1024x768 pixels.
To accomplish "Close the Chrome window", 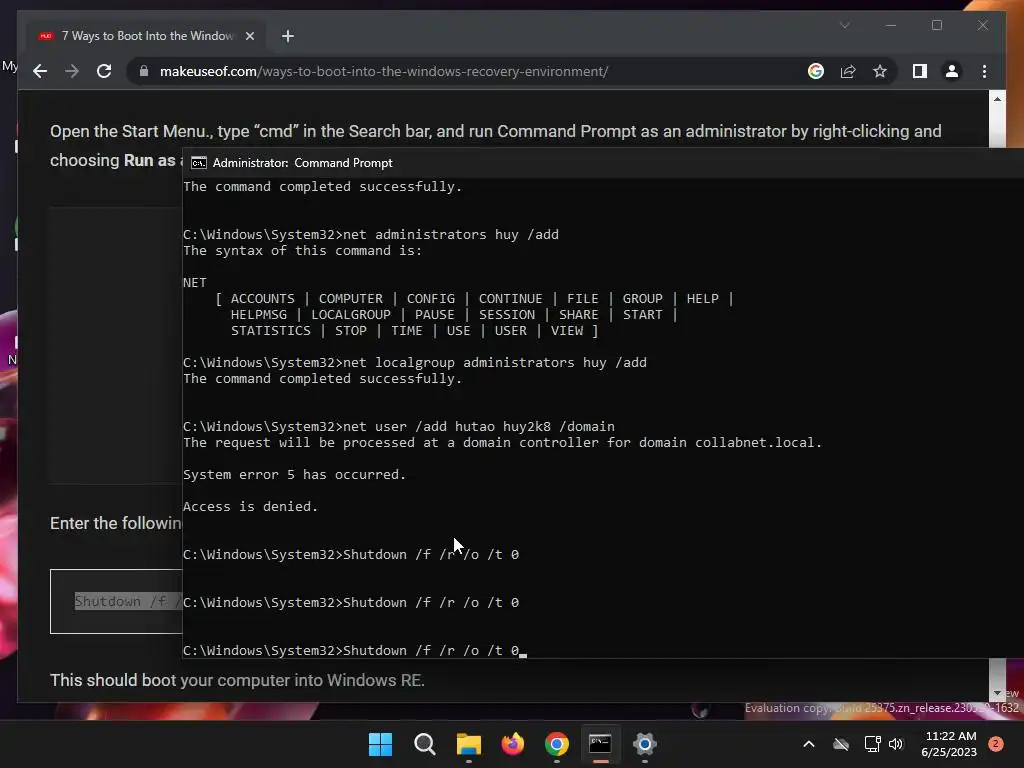I will [x=982, y=25].
